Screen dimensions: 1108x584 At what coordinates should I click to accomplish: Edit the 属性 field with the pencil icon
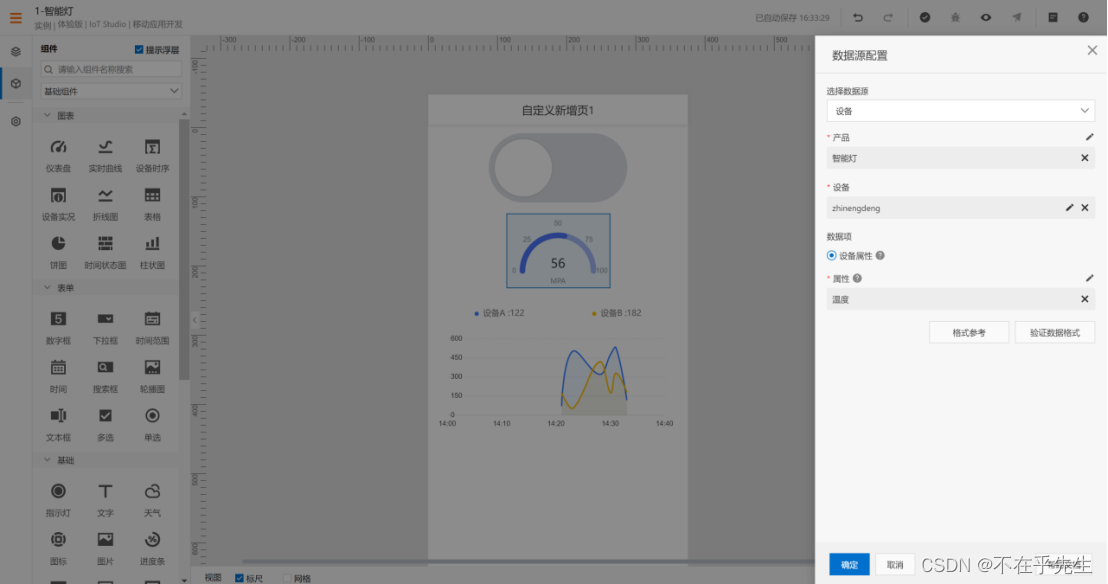(1089, 278)
